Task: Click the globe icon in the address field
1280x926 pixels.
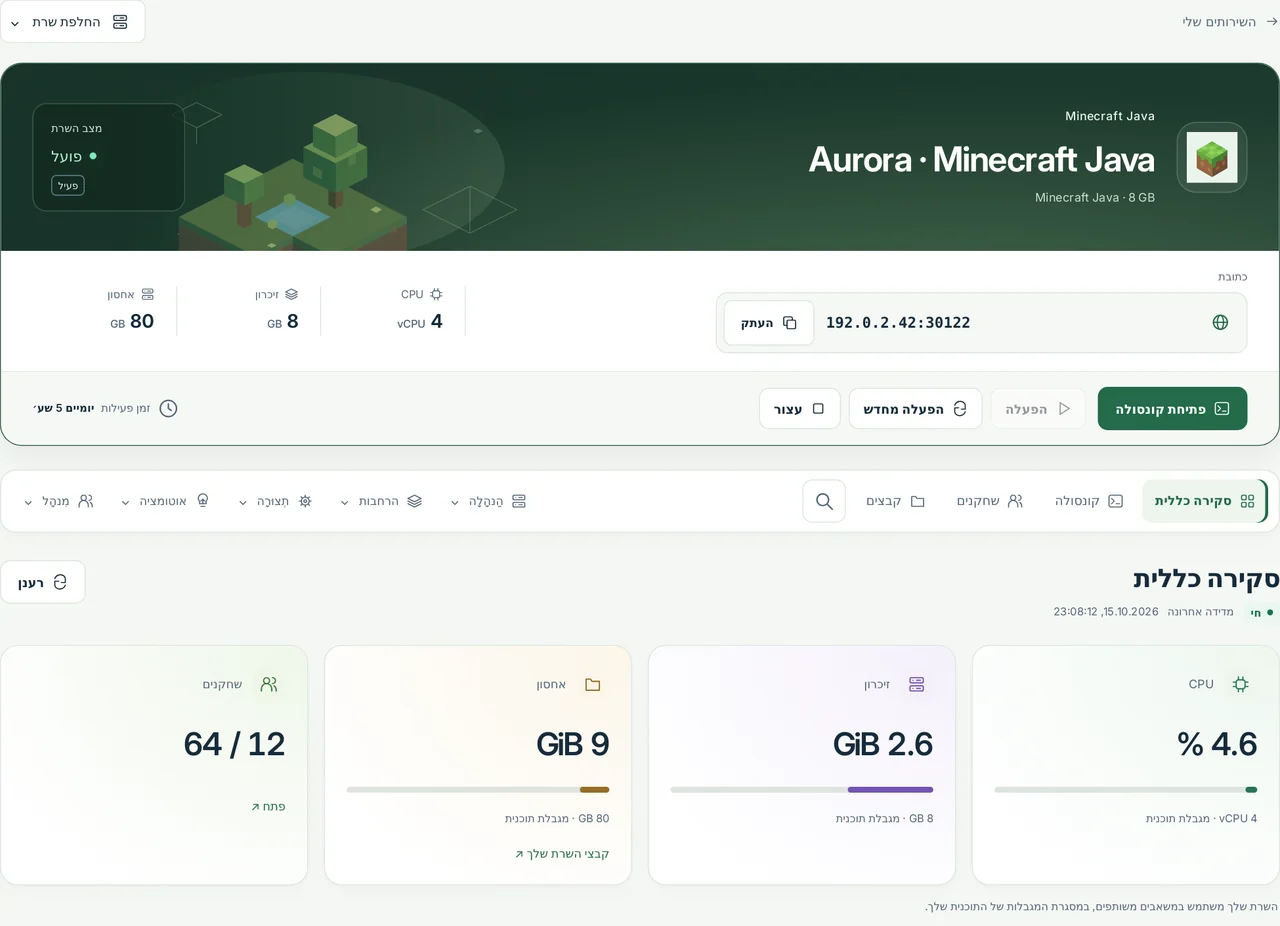Action: tap(1220, 322)
